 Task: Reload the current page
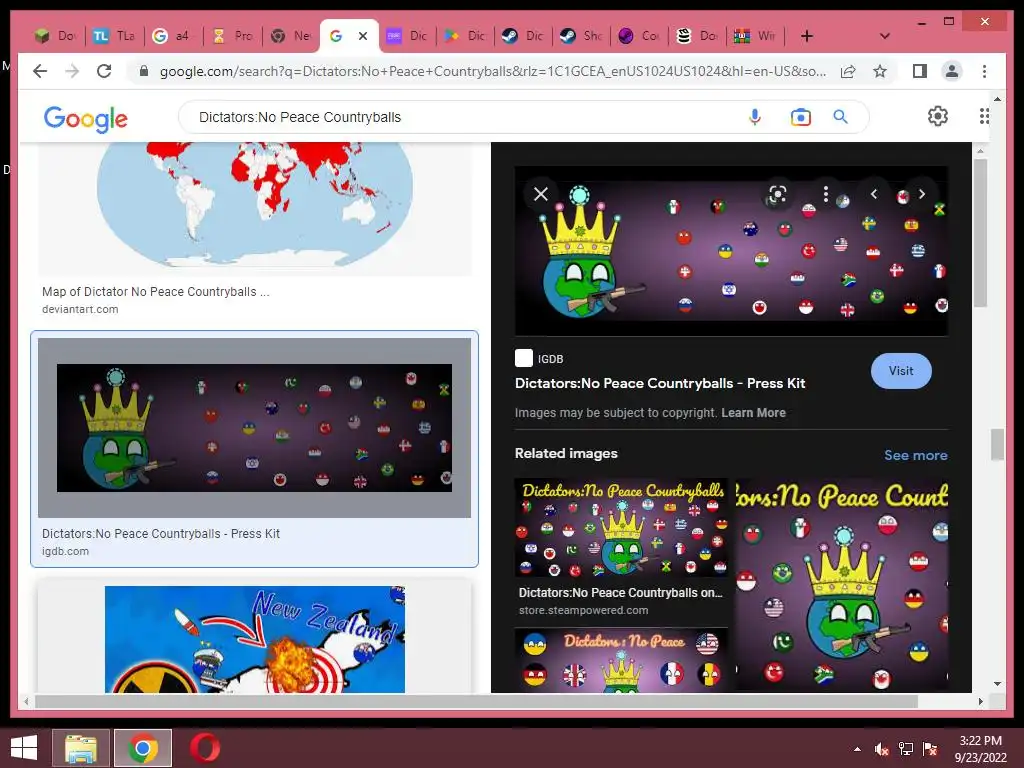click(x=104, y=71)
